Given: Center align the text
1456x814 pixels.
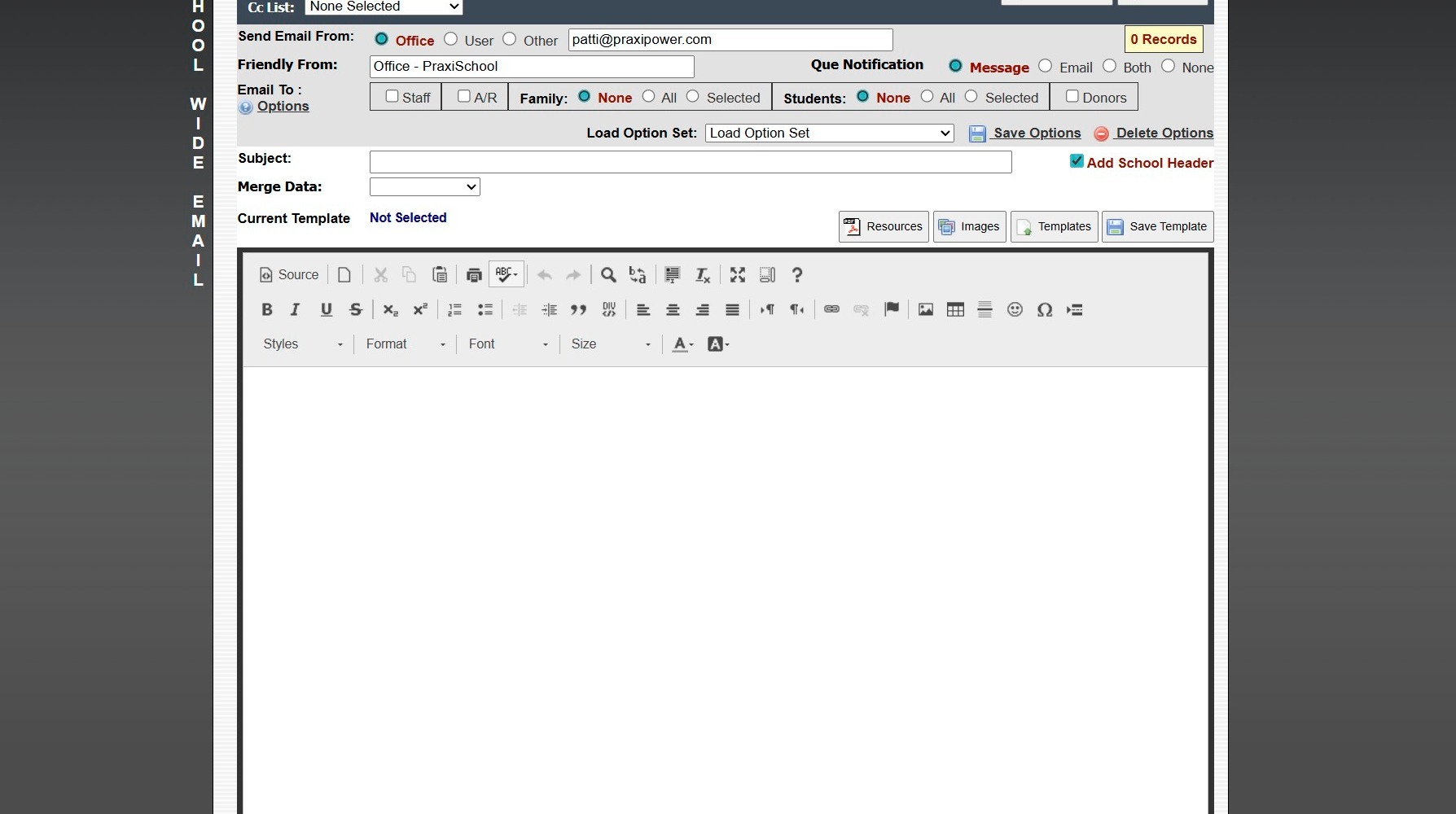Looking at the screenshot, I should tap(673, 309).
